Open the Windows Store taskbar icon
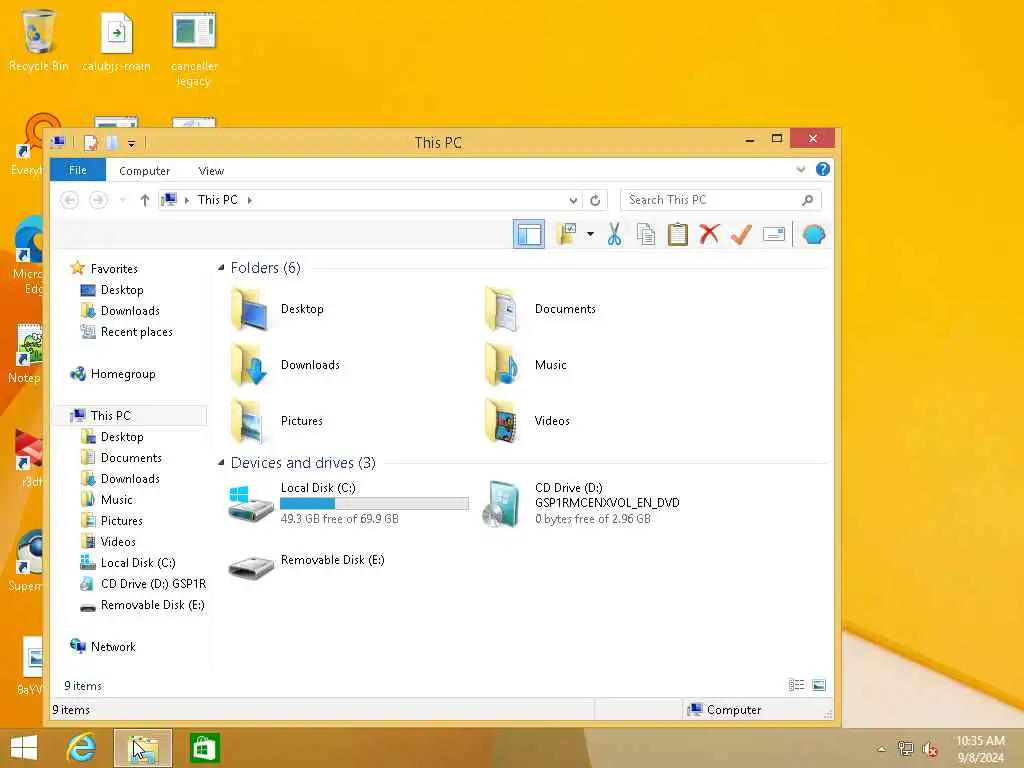The image size is (1024, 768). coord(203,747)
